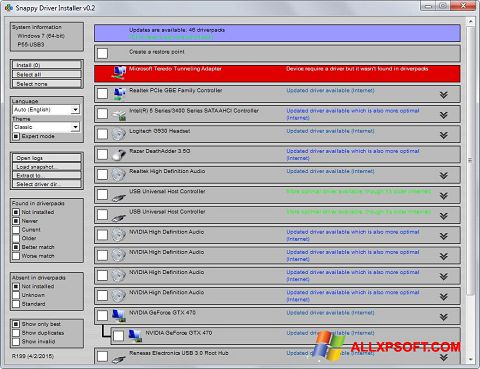Click the Renesas USB 3.0 Root Hub icon

118,359
